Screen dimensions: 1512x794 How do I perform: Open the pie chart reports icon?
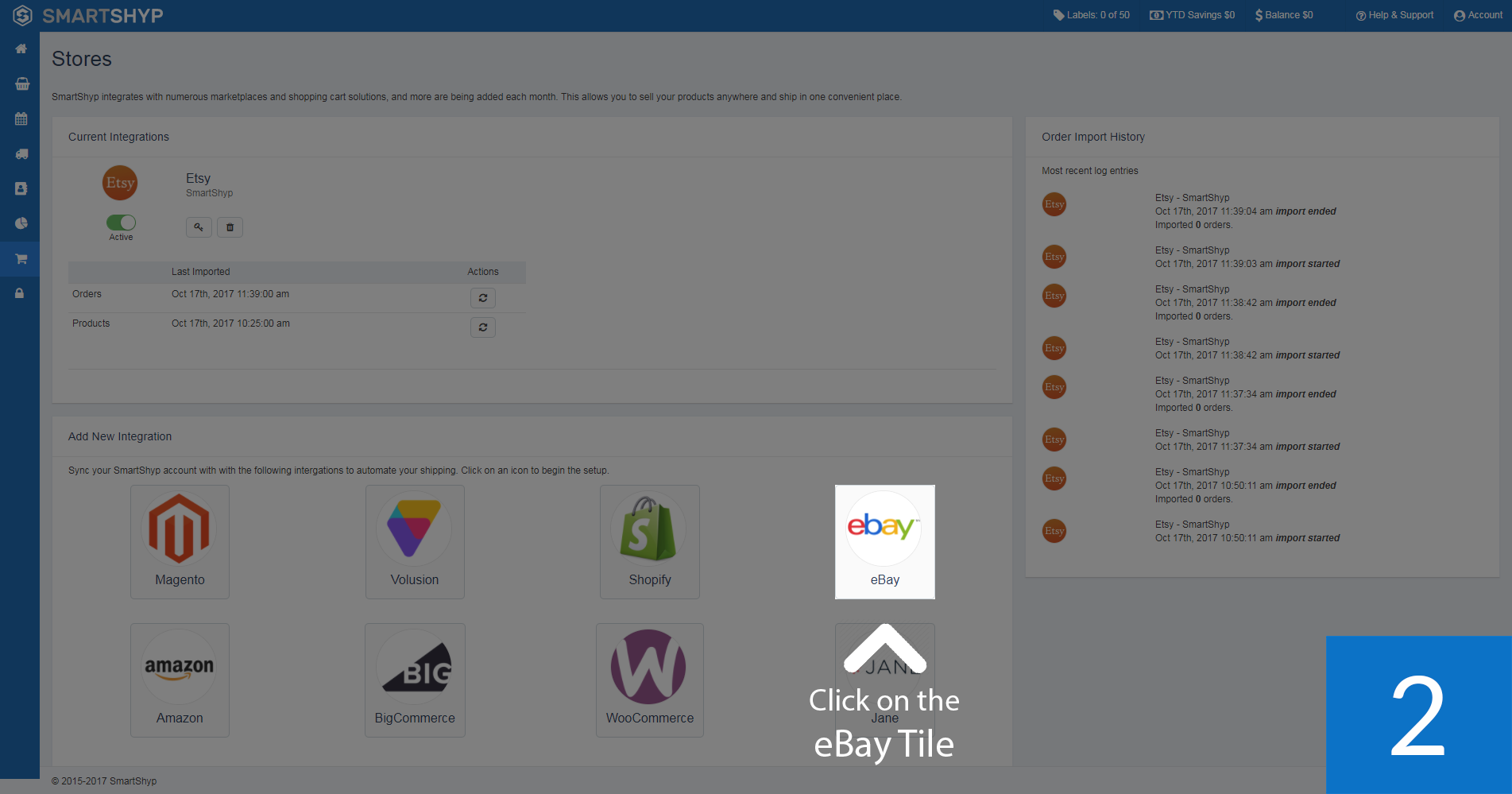pyautogui.click(x=21, y=224)
